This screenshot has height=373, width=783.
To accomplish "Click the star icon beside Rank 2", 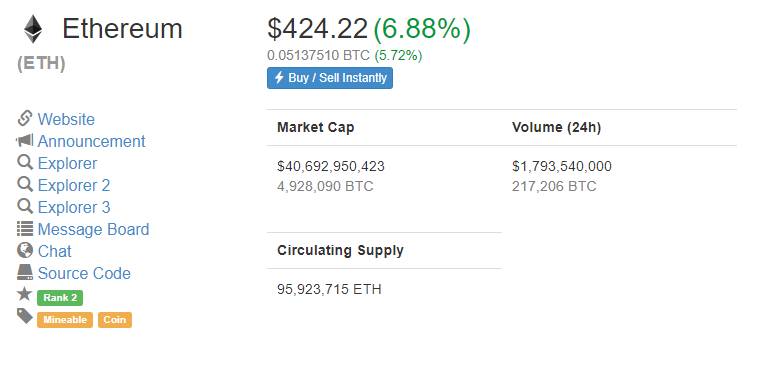I will 24,294.
